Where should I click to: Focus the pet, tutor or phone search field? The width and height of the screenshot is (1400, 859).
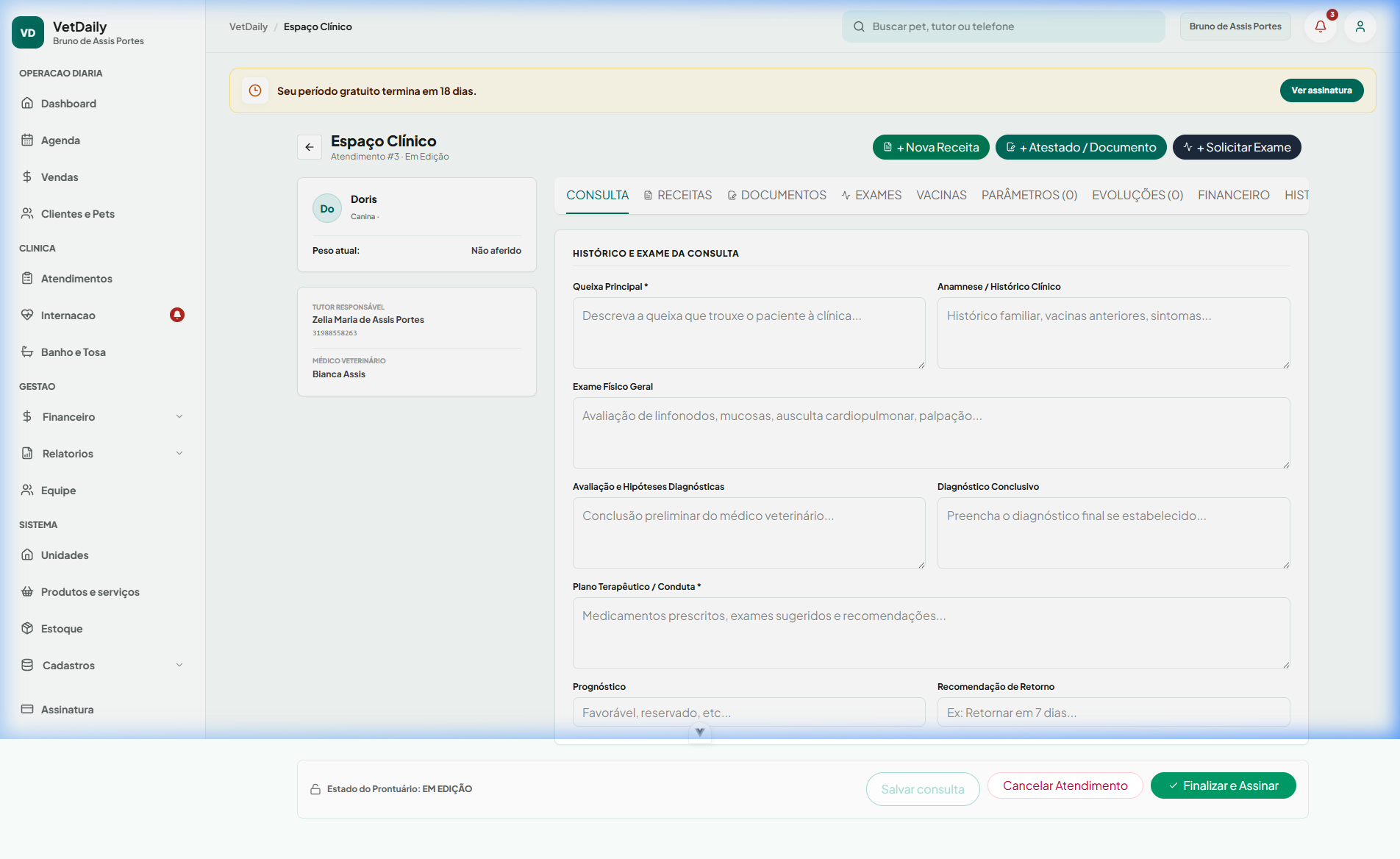(x=1004, y=26)
